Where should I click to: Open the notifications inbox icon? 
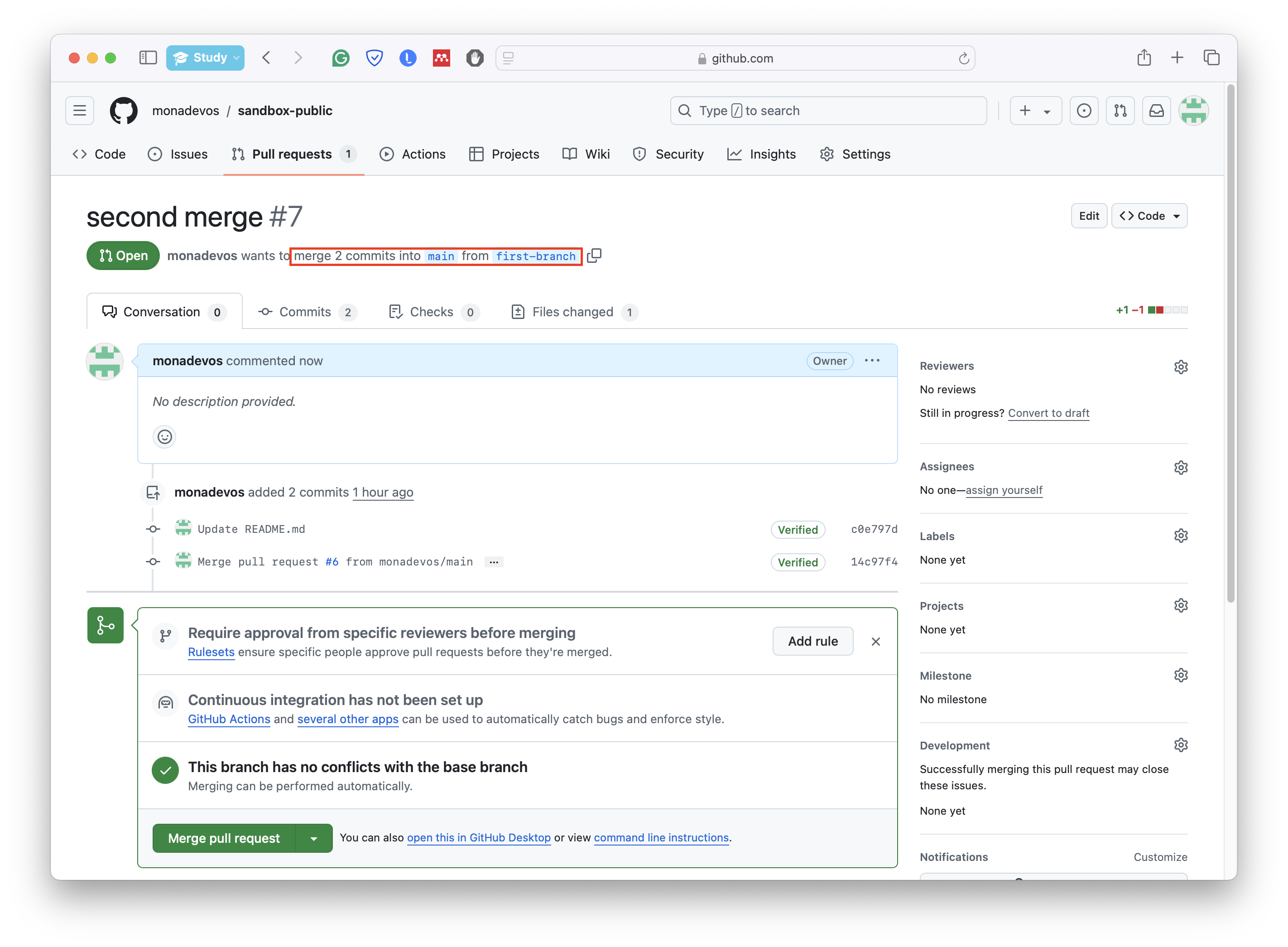(1157, 111)
